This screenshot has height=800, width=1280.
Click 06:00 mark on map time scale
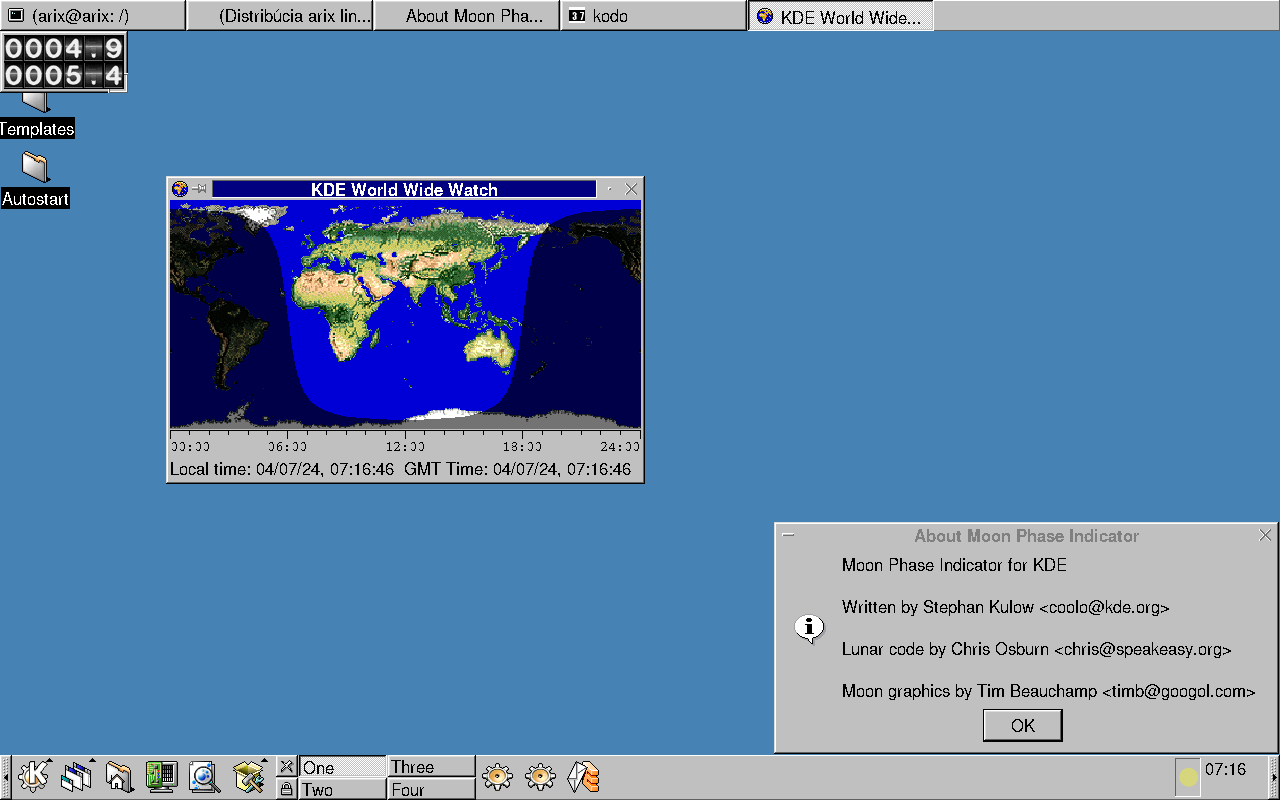pyautogui.click(x=288, y=446)
